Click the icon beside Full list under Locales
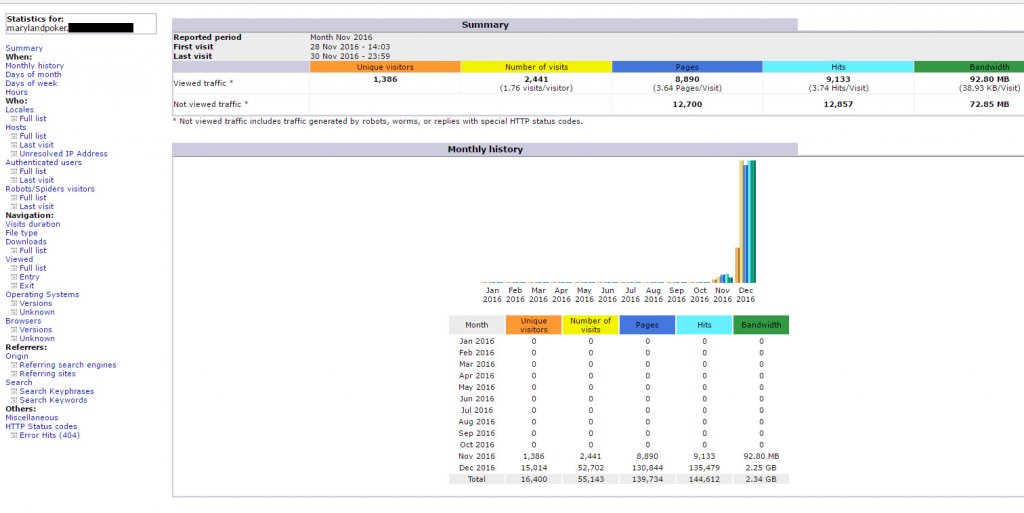Viewport: 1024px width, 513px height. coord(14,119)
